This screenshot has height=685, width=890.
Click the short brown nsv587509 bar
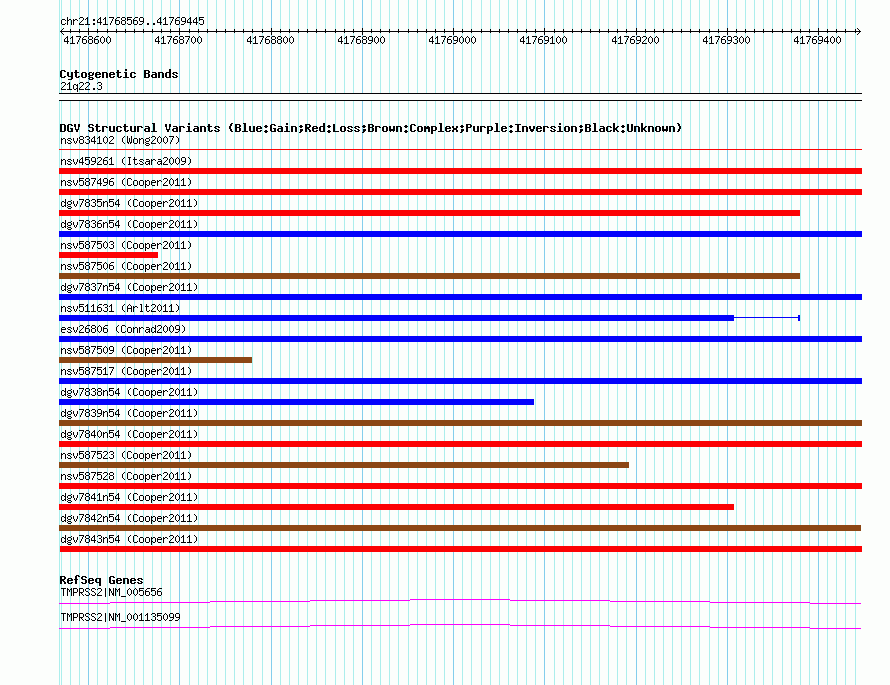(x=156, y=360)
